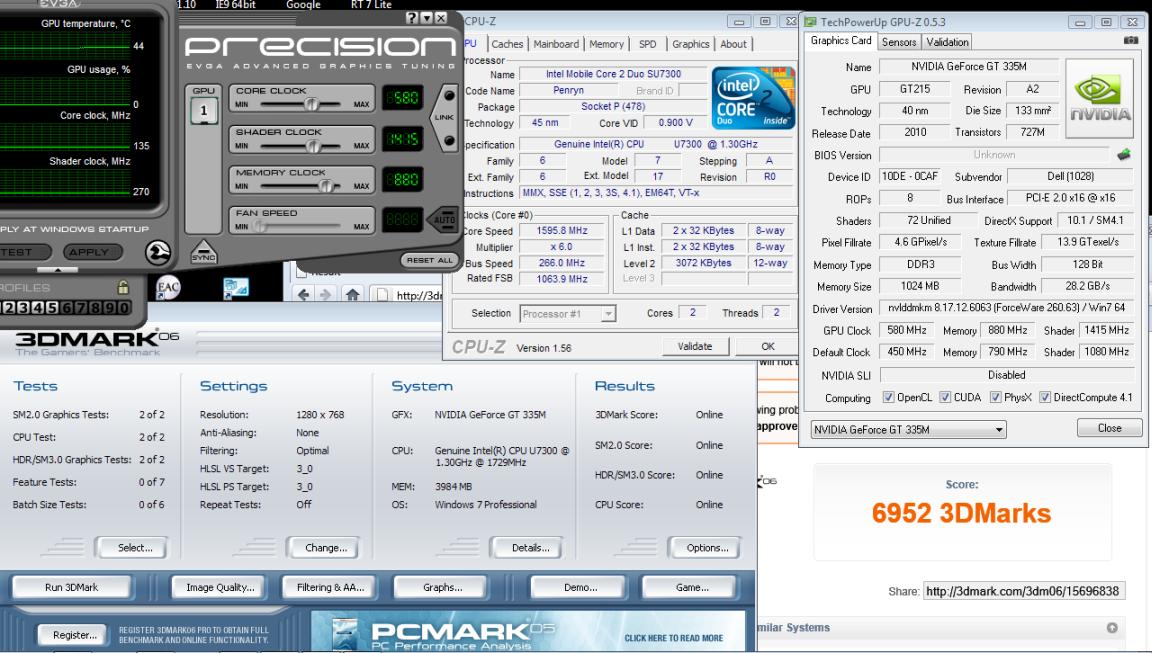This screenshot has width=1152, height=653.
Task: Open Precision settings via the wrench icon
Action: pos(157,253)
